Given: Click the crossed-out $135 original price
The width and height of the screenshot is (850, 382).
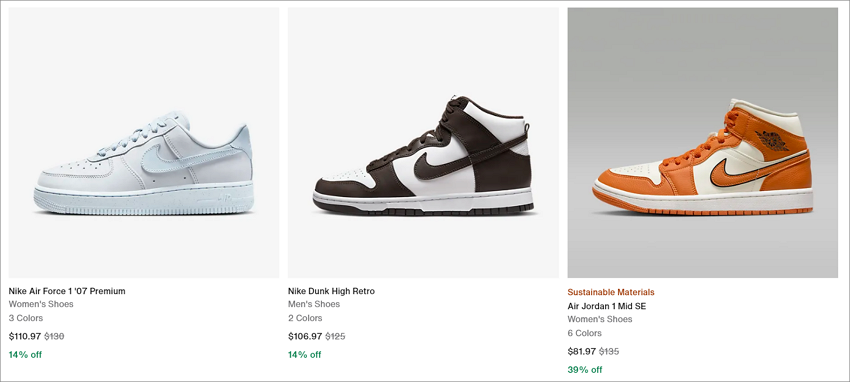Looking at the screenshot, I should (x=609, y=351).
